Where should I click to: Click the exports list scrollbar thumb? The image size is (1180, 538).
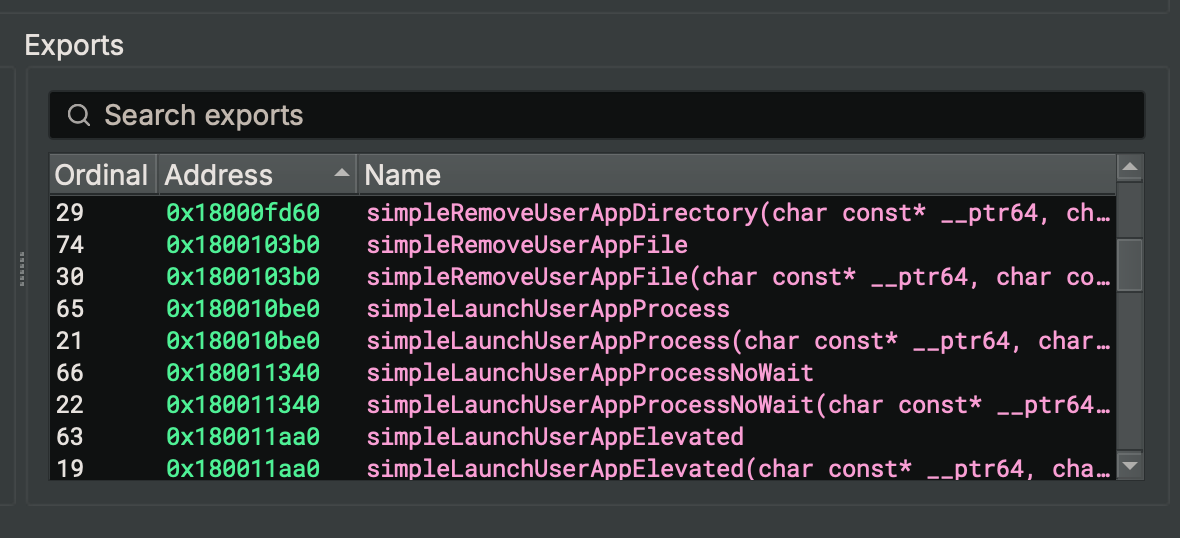click(x=1130, y=264)
